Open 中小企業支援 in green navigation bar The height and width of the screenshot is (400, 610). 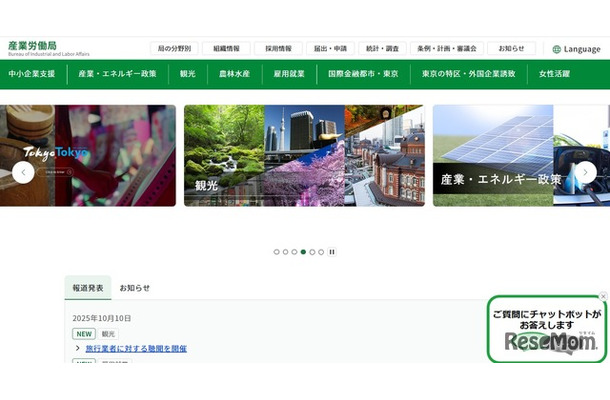pyautogui.click(x=32, y=74)
